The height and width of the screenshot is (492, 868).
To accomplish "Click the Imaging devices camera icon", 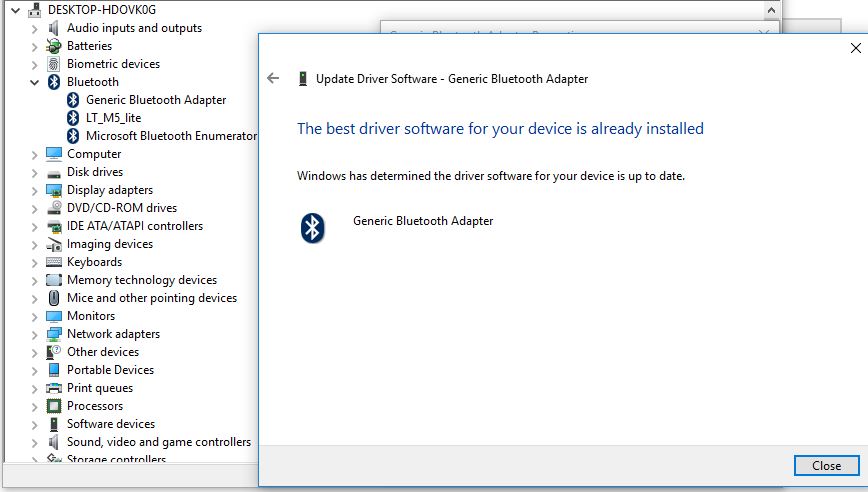I will pyautogui.click(x=54, y=244).
